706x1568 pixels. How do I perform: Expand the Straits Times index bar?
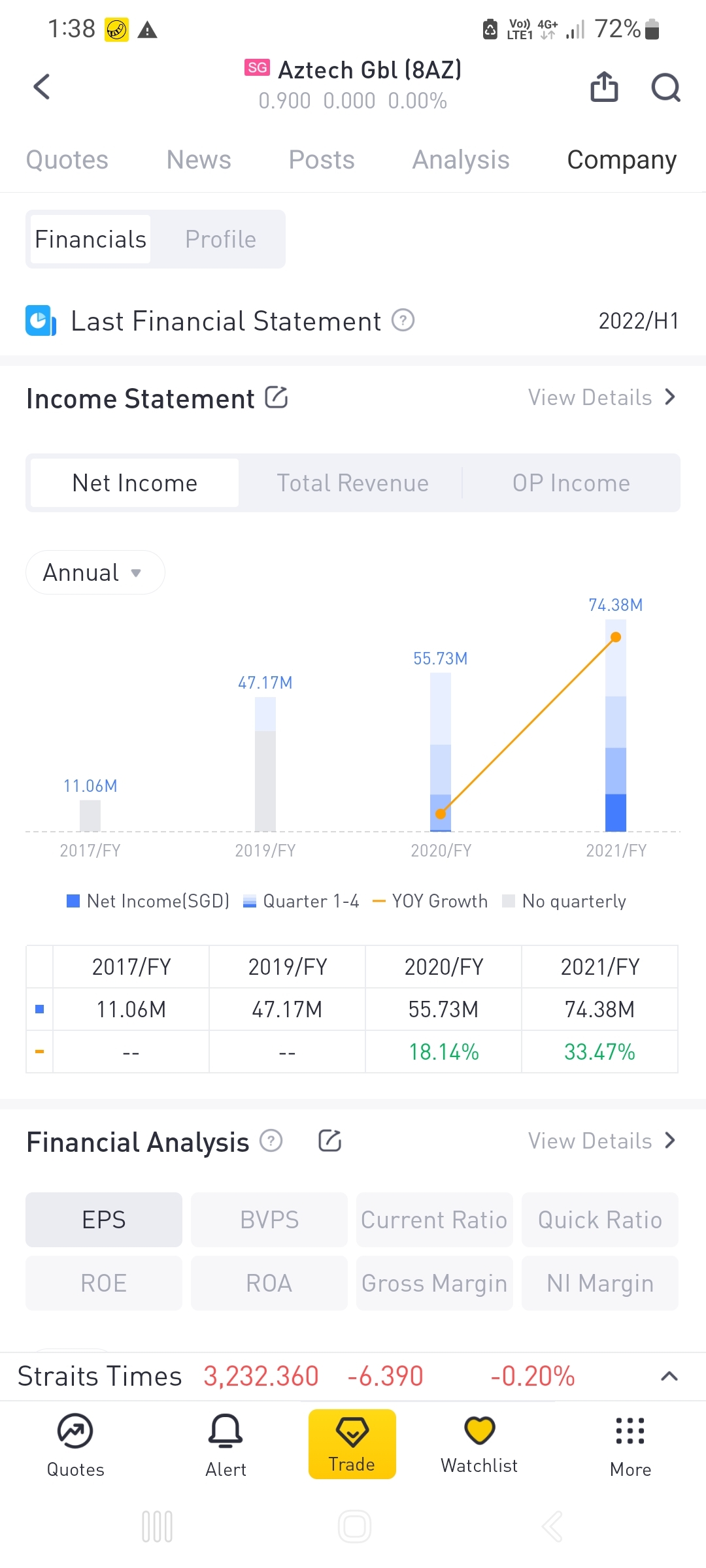(669, 1376)
